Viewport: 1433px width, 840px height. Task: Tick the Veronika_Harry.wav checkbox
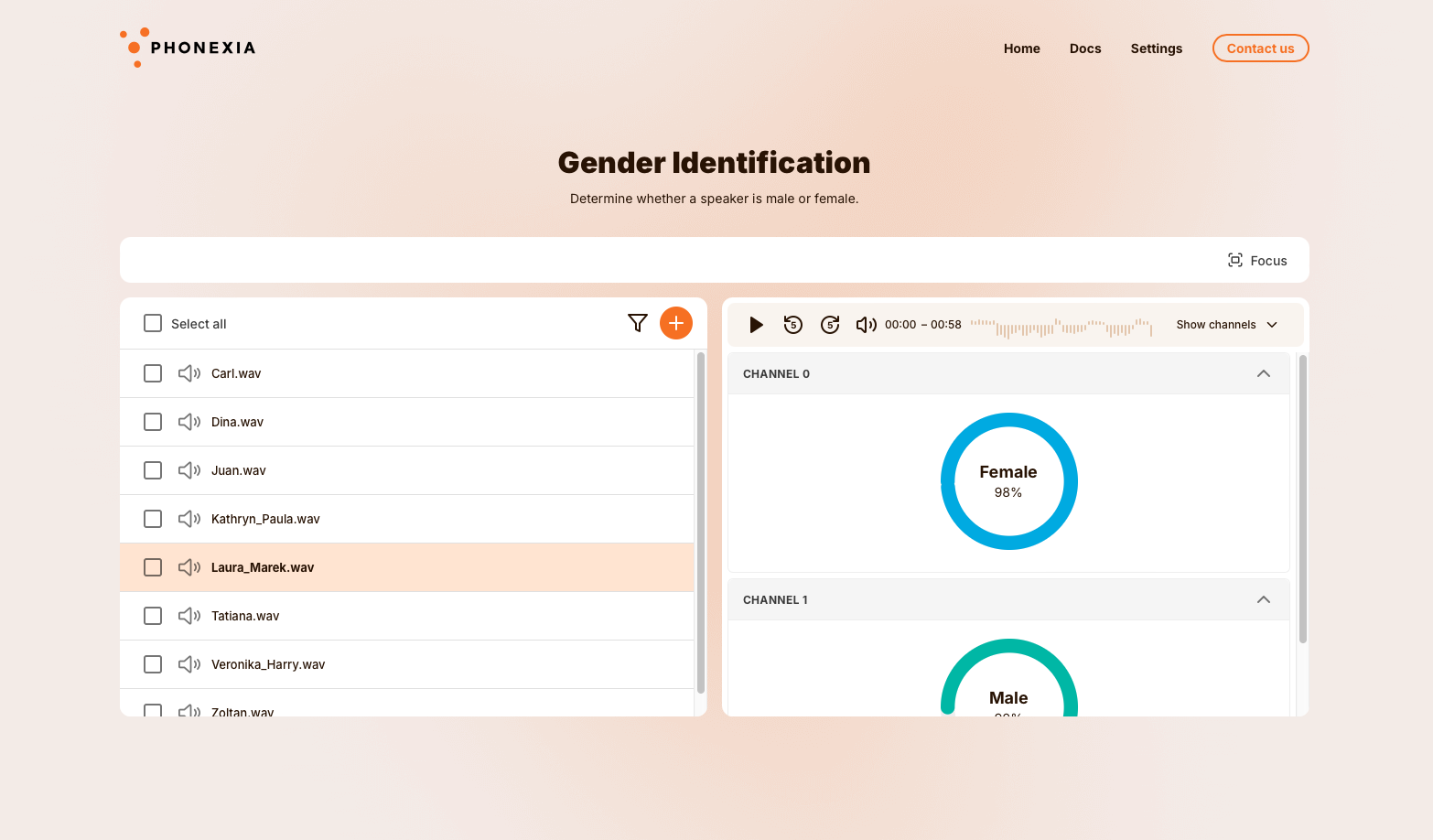pos(153,664)
